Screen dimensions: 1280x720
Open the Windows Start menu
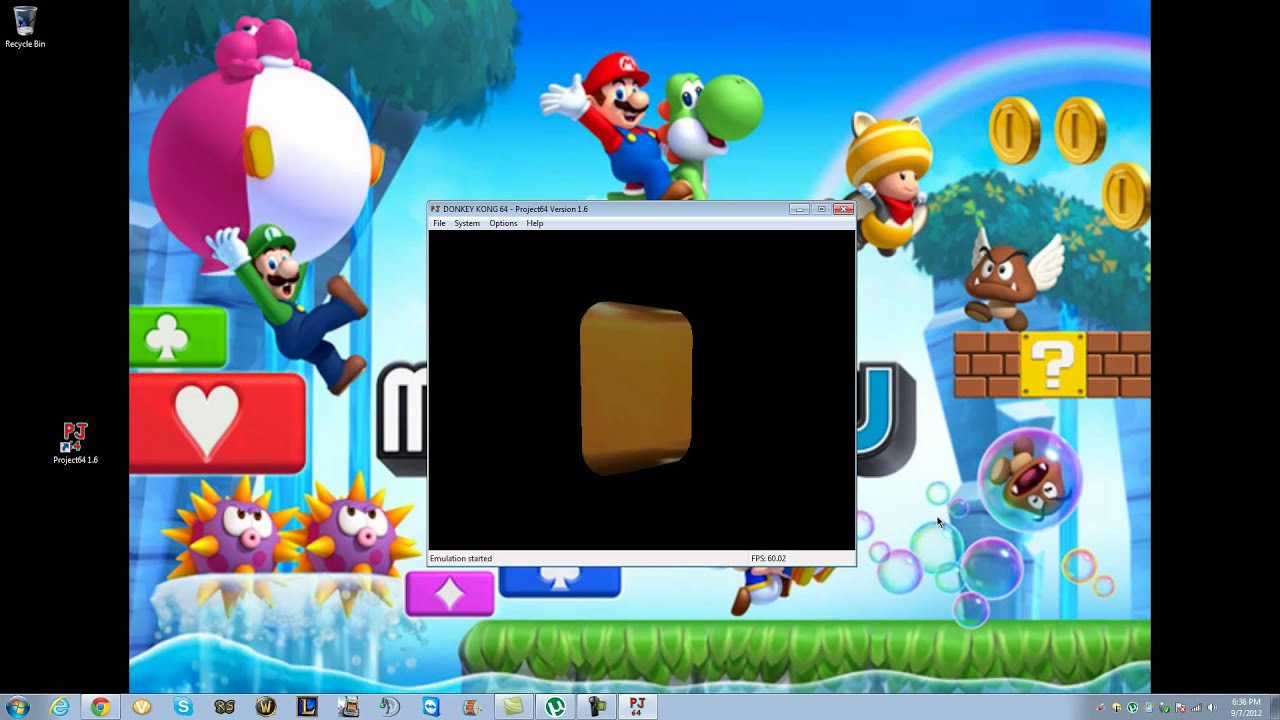(17, 706)
